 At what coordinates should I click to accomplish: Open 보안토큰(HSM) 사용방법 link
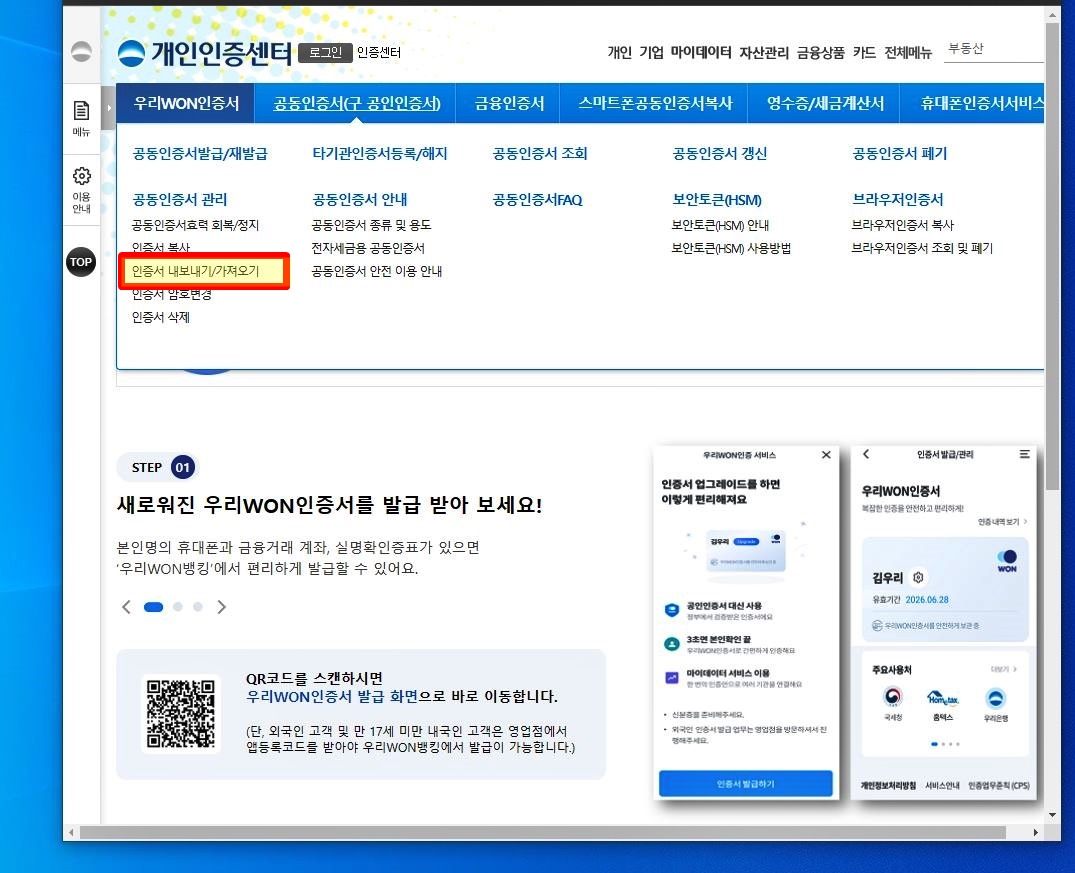pyautogui.click(x=731, y=248)
